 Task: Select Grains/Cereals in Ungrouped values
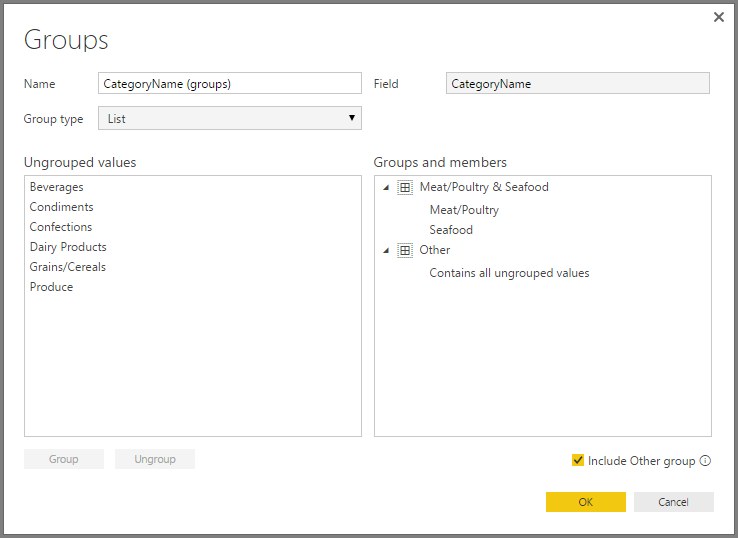coord(67,267)
